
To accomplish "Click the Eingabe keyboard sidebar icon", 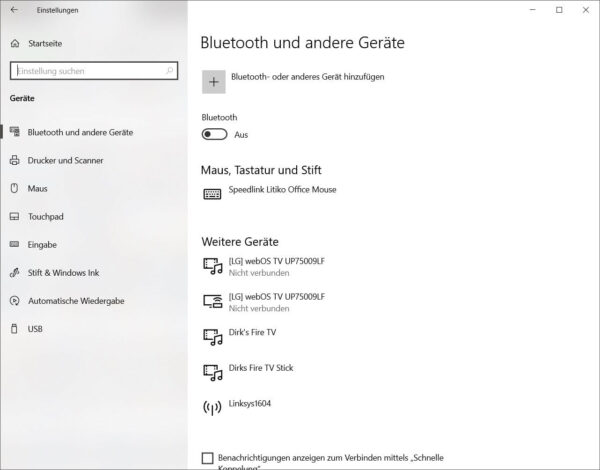I will [x=15, y=244].
